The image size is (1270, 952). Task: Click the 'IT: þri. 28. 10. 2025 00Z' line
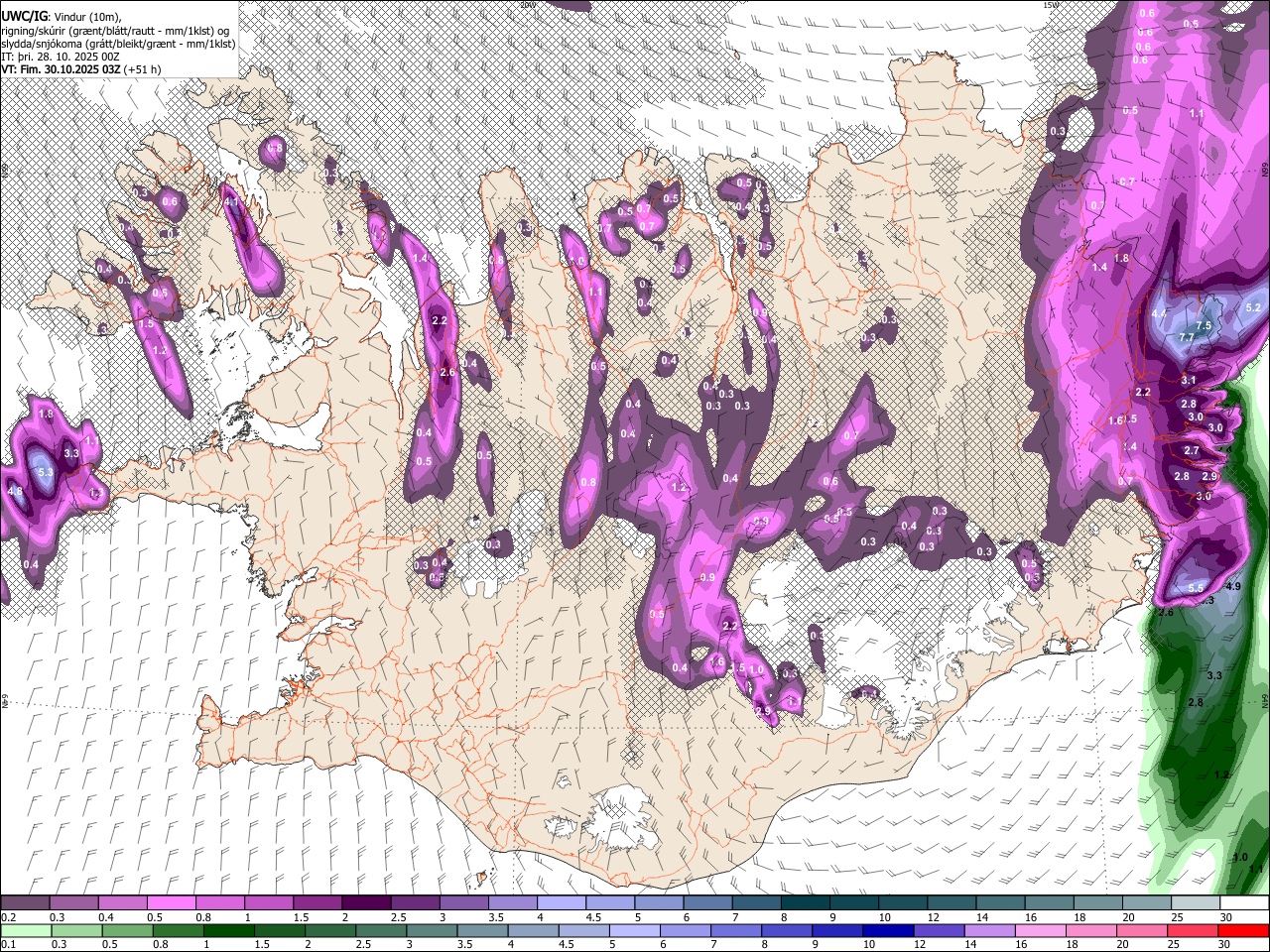click(61, 57)
